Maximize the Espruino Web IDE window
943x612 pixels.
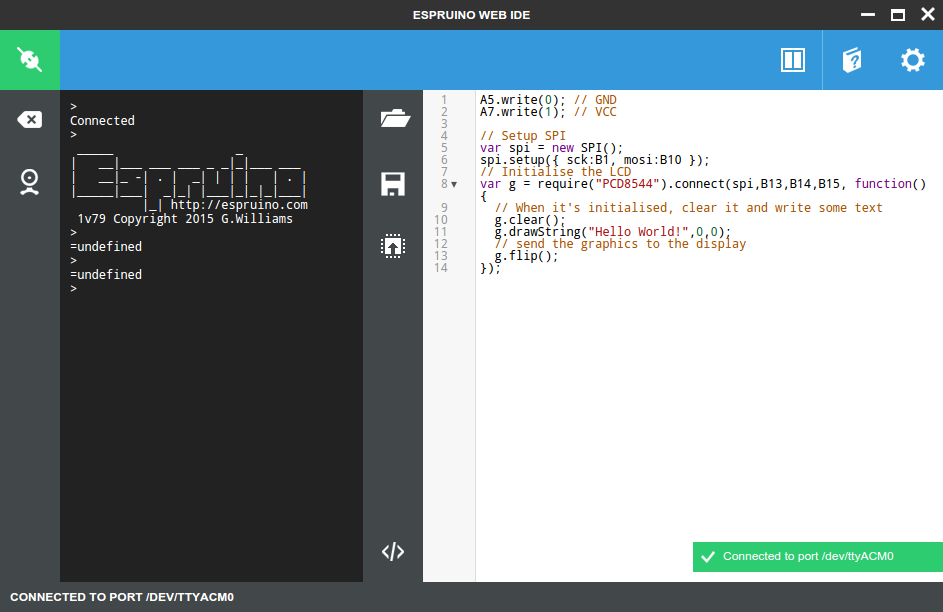[x=897, y=15]
